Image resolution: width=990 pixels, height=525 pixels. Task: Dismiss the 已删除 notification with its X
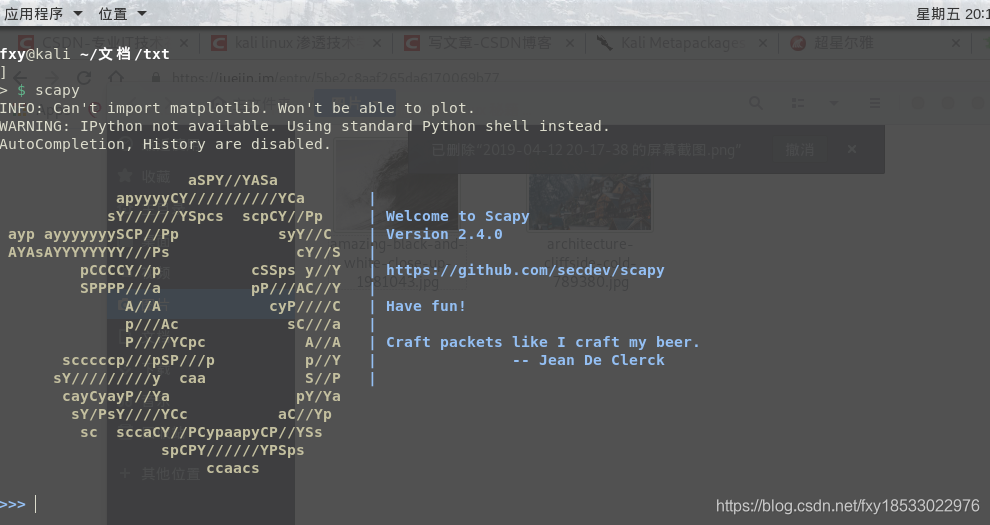click(x=852, y=150)
